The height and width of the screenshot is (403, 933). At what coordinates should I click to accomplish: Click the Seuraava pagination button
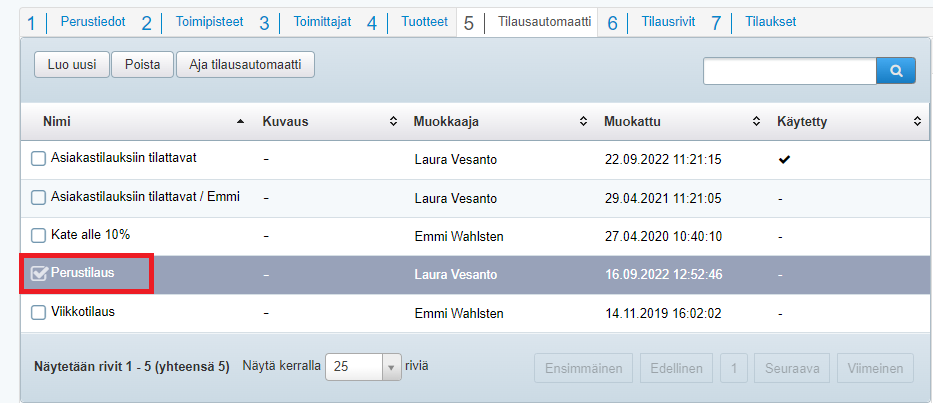[792, 368]
